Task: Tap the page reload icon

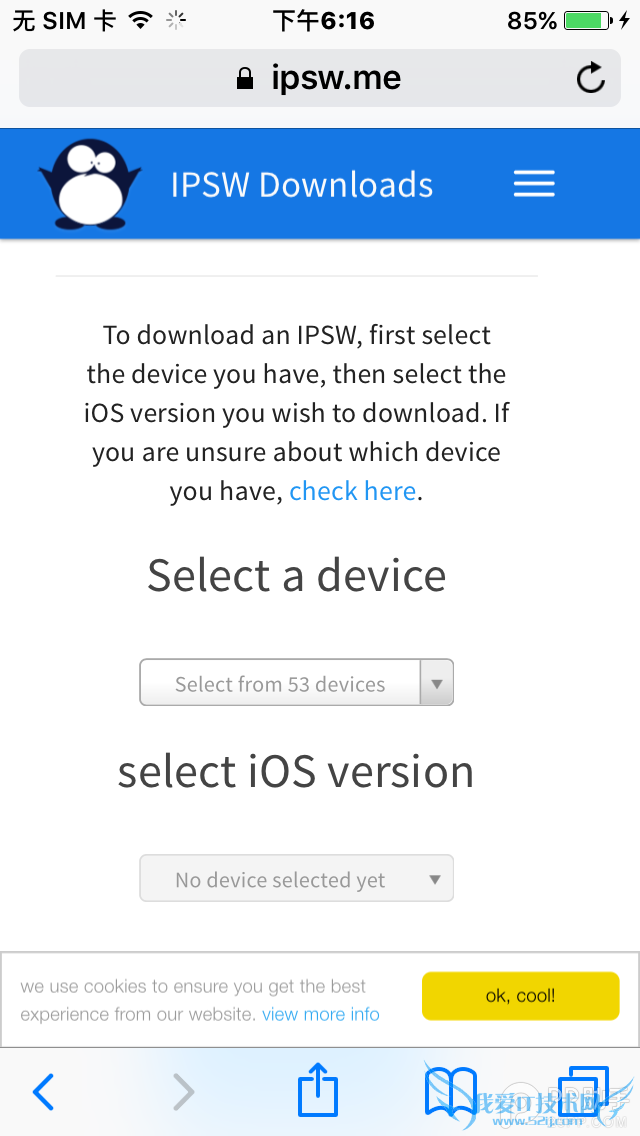Action: [x=590, y=77]
